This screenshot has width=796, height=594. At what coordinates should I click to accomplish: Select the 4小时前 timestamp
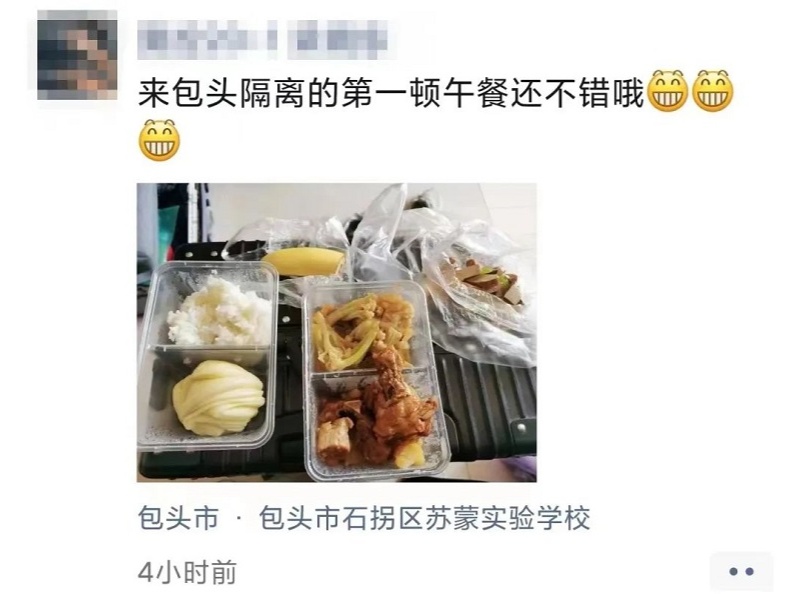pyautogui.click(x=187, y=572)
